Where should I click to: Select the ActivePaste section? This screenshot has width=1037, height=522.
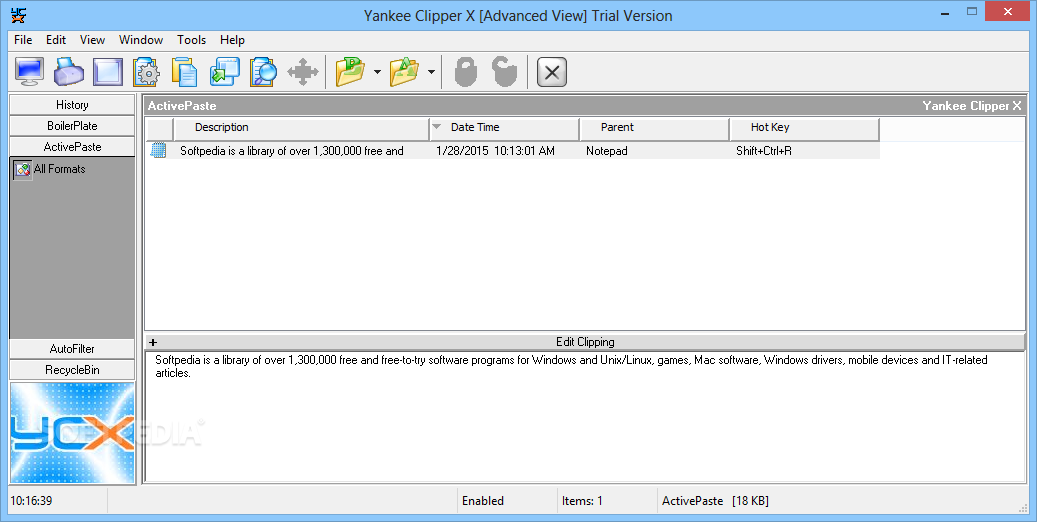click(x=72, y=147)
